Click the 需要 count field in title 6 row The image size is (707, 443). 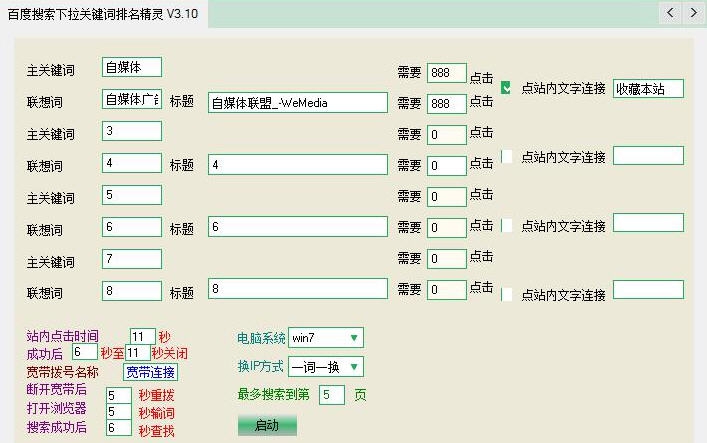[x=446, y=227]
